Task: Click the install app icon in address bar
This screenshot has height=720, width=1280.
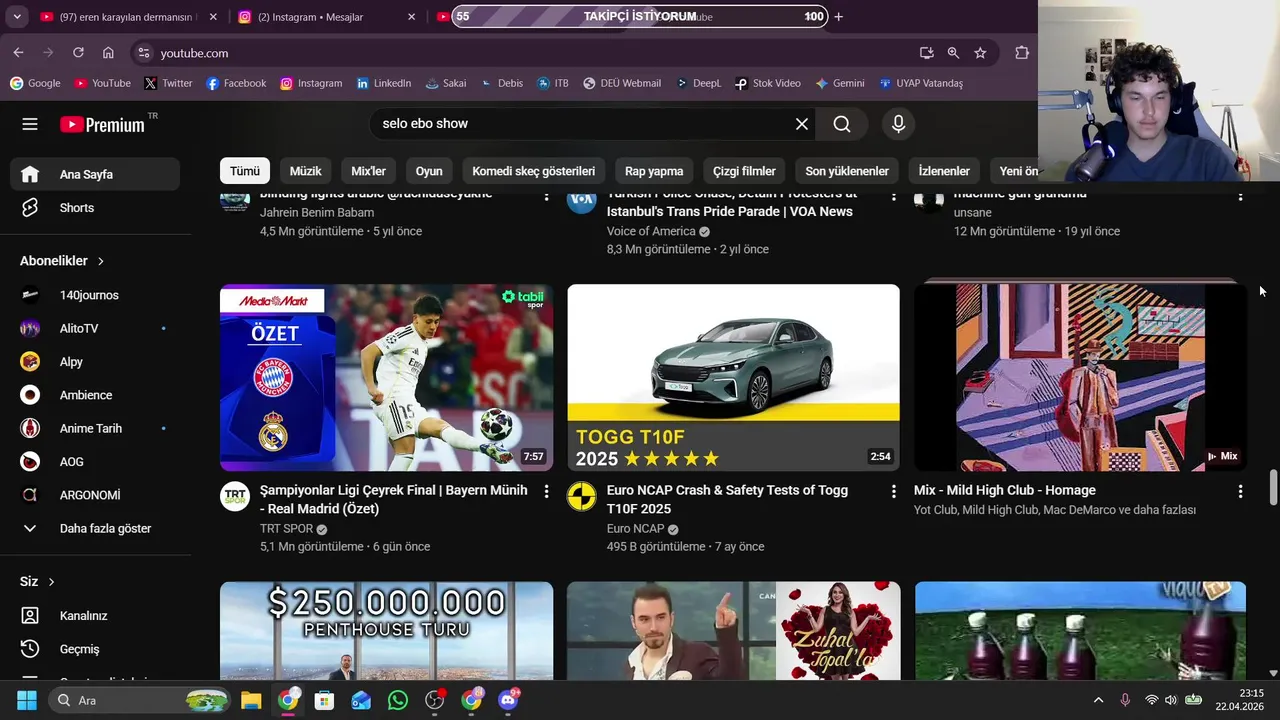Action: [926, 53]
